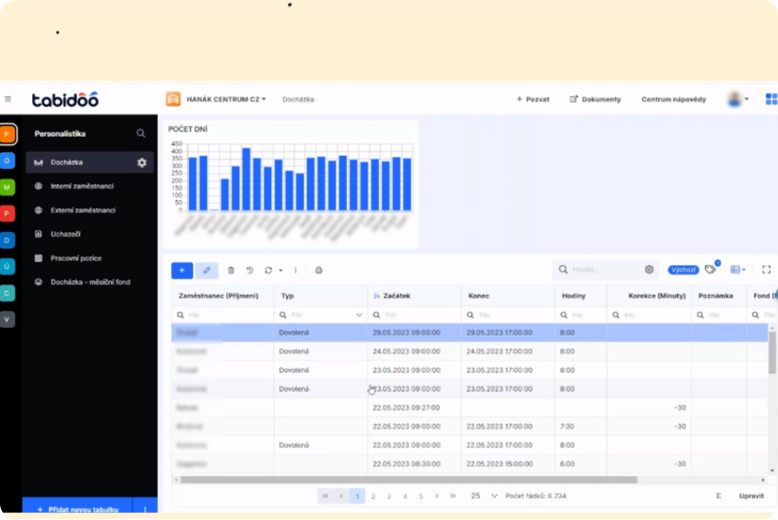Screen dimensions: 778x520
Task: Open the sum icon in the table footer
Action: pos(718,496)
